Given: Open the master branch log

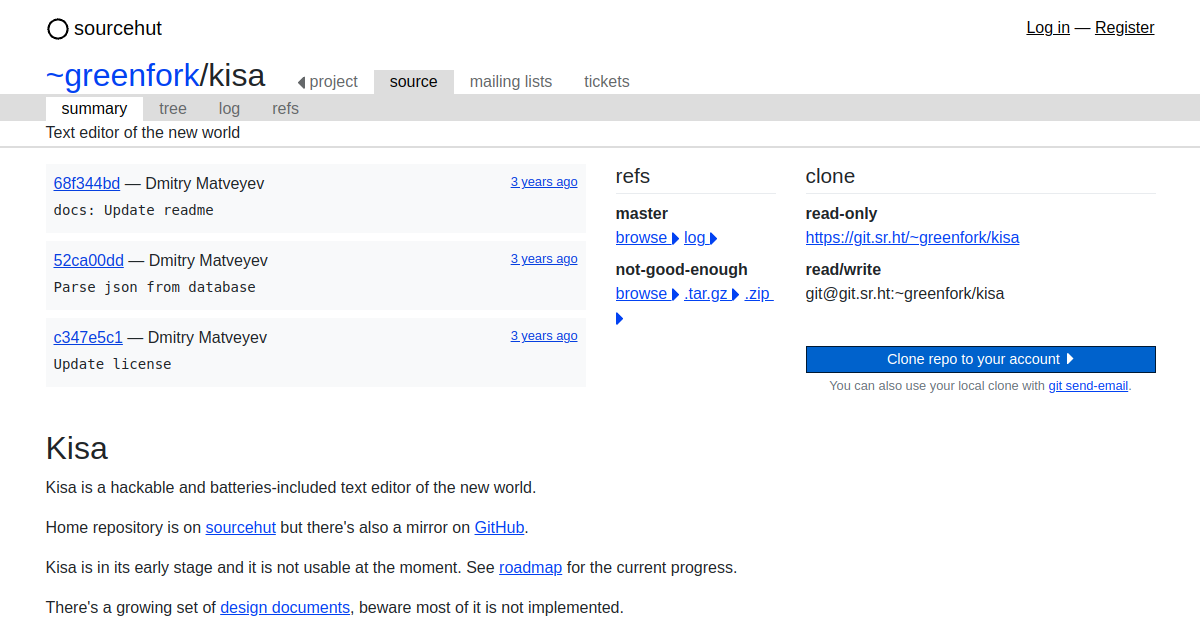Looking at the screenshot, I should [700, 237].
